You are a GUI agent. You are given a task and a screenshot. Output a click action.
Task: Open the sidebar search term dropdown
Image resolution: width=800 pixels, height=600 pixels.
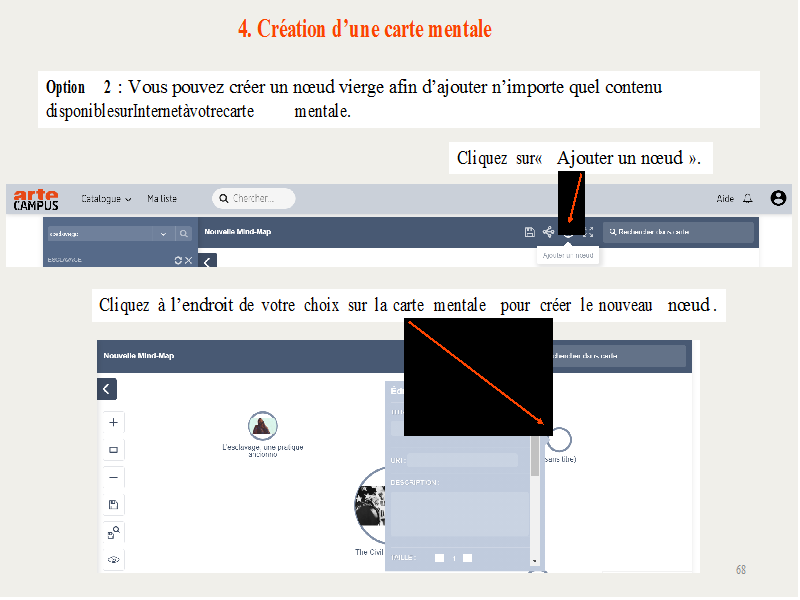coord(163,233)
